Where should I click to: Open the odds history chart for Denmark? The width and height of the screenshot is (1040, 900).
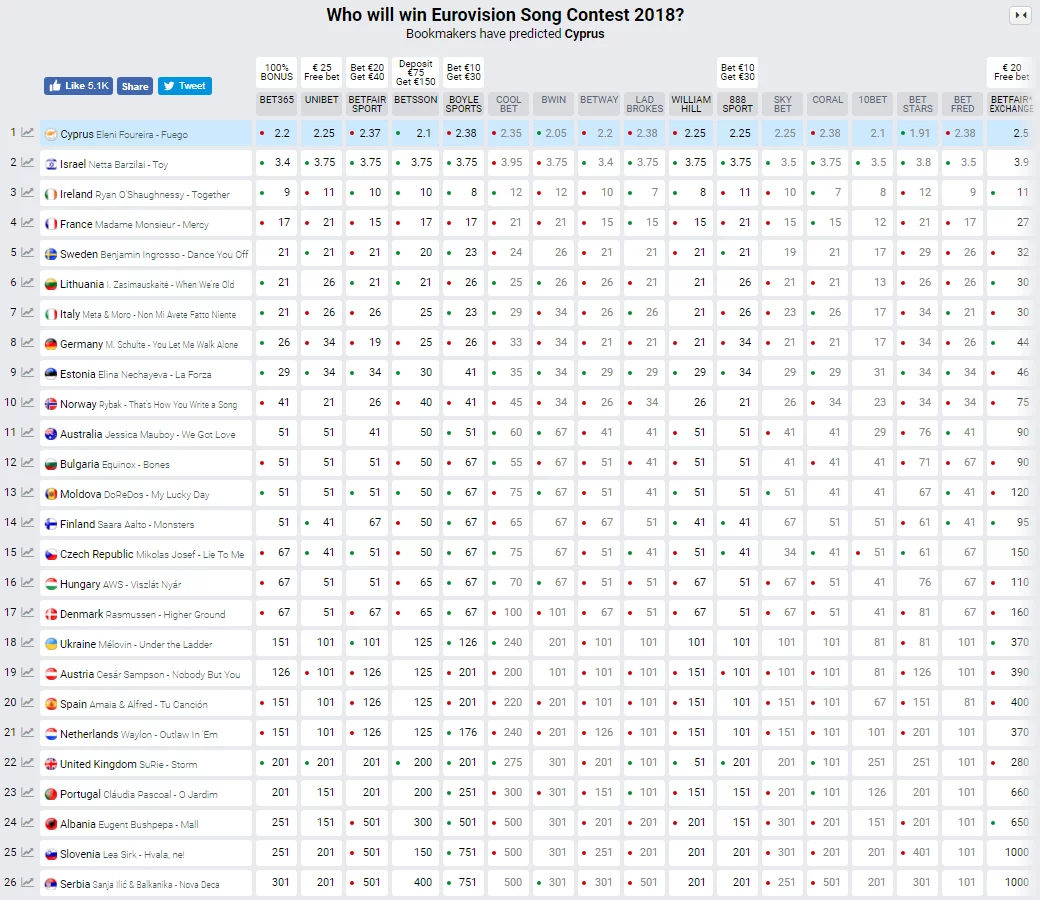point(27,612)
